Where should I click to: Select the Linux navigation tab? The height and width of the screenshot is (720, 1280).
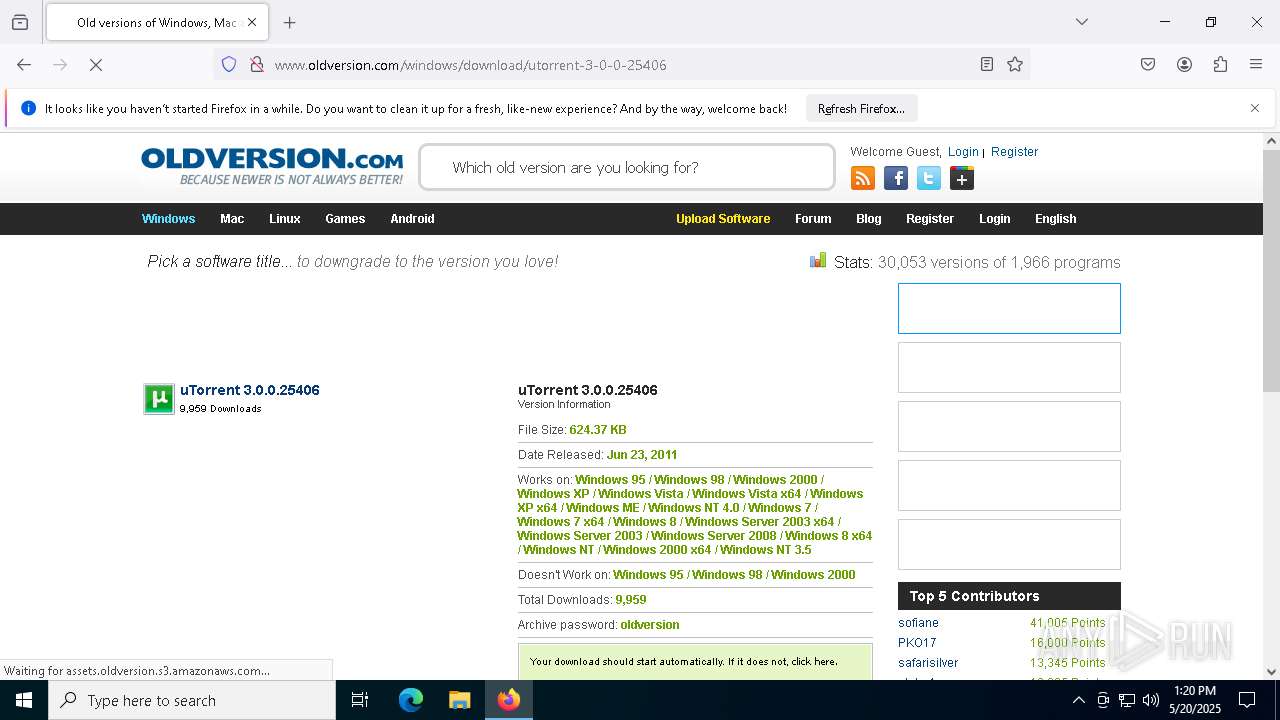[x=284, y=219]
